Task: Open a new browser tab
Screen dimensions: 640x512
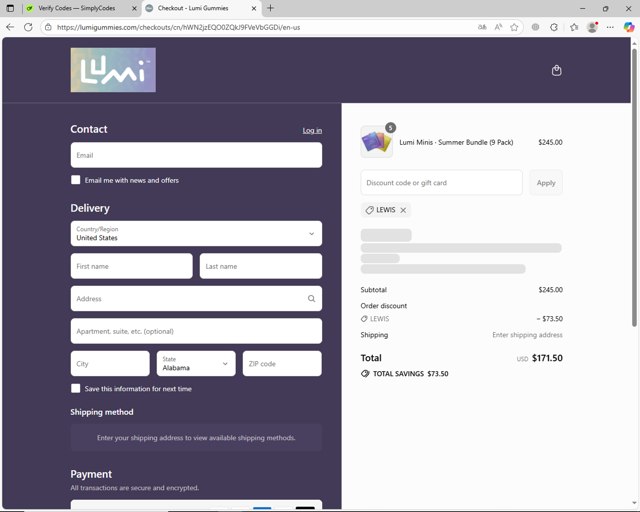Action: pyautogui.click(x=270, y=8)
